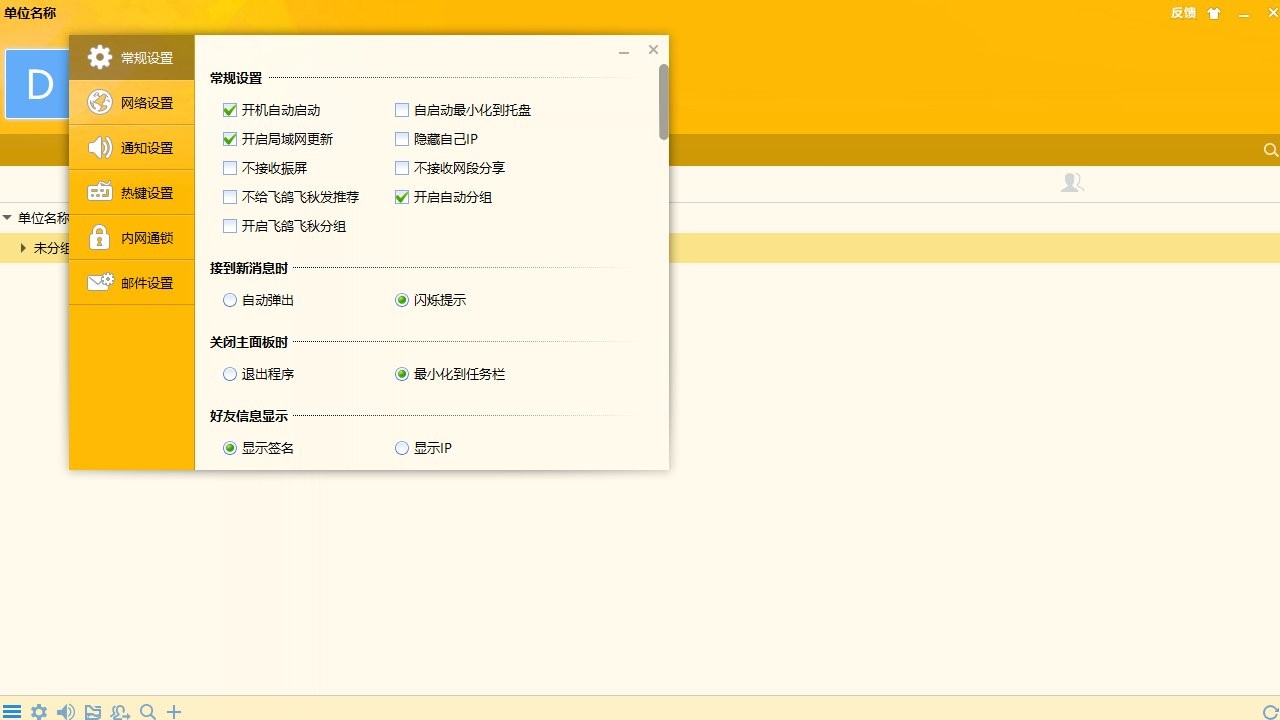Select 自动弹出 for new messages
This screenshot has width=1280, height=720.
pyautogui.click(x=229, y=299)
